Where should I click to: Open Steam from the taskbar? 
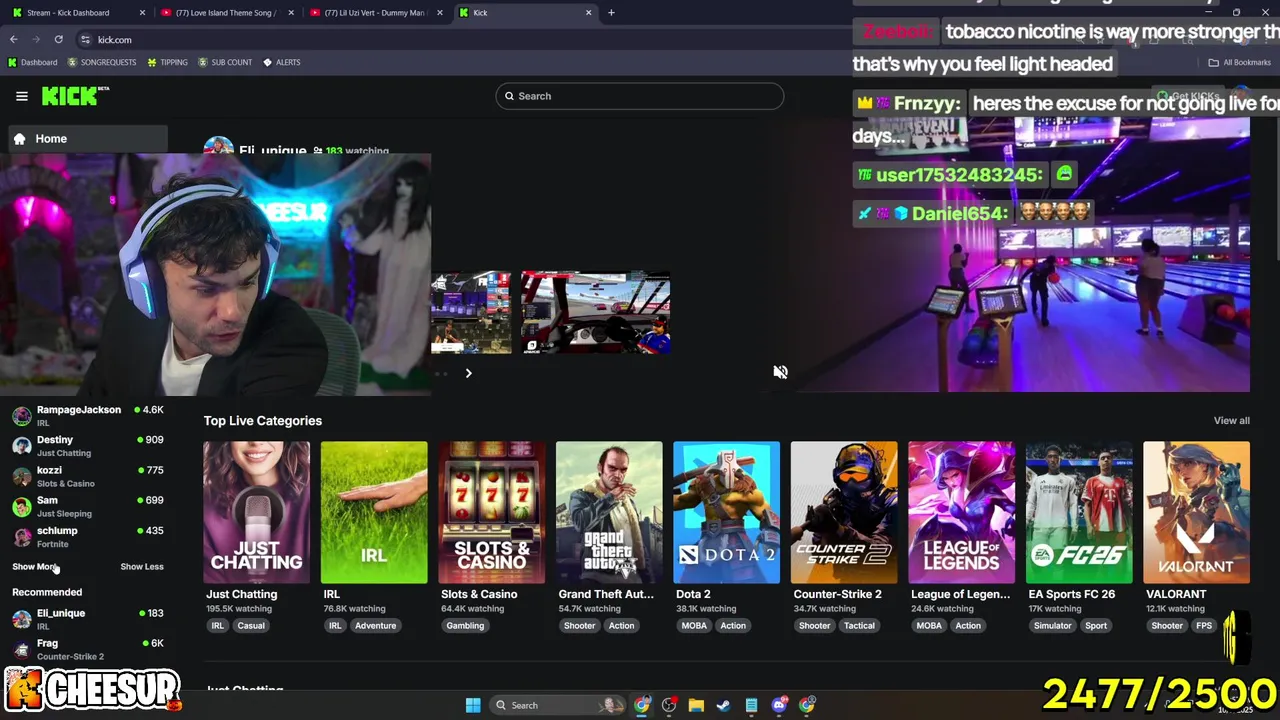[x=723, y=705]
